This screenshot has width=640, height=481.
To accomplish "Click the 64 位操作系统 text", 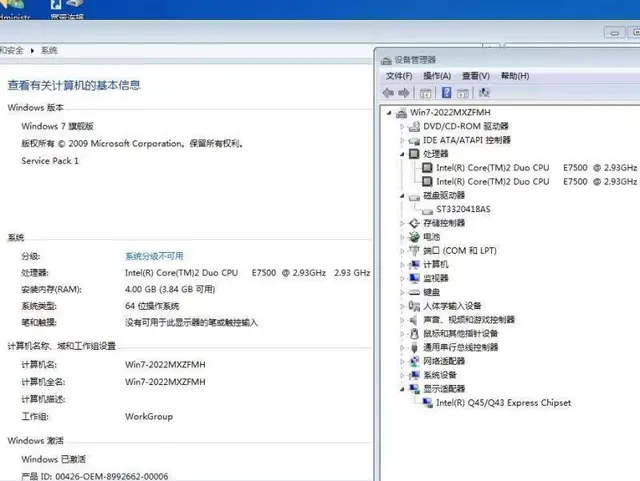I will (152, 306).
